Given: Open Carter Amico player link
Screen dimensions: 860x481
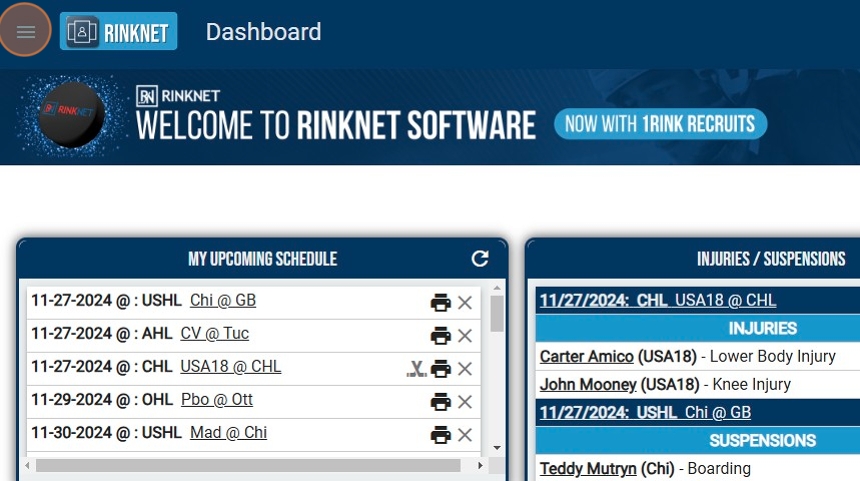Looking at the screenshot, I should coord(586,356).
